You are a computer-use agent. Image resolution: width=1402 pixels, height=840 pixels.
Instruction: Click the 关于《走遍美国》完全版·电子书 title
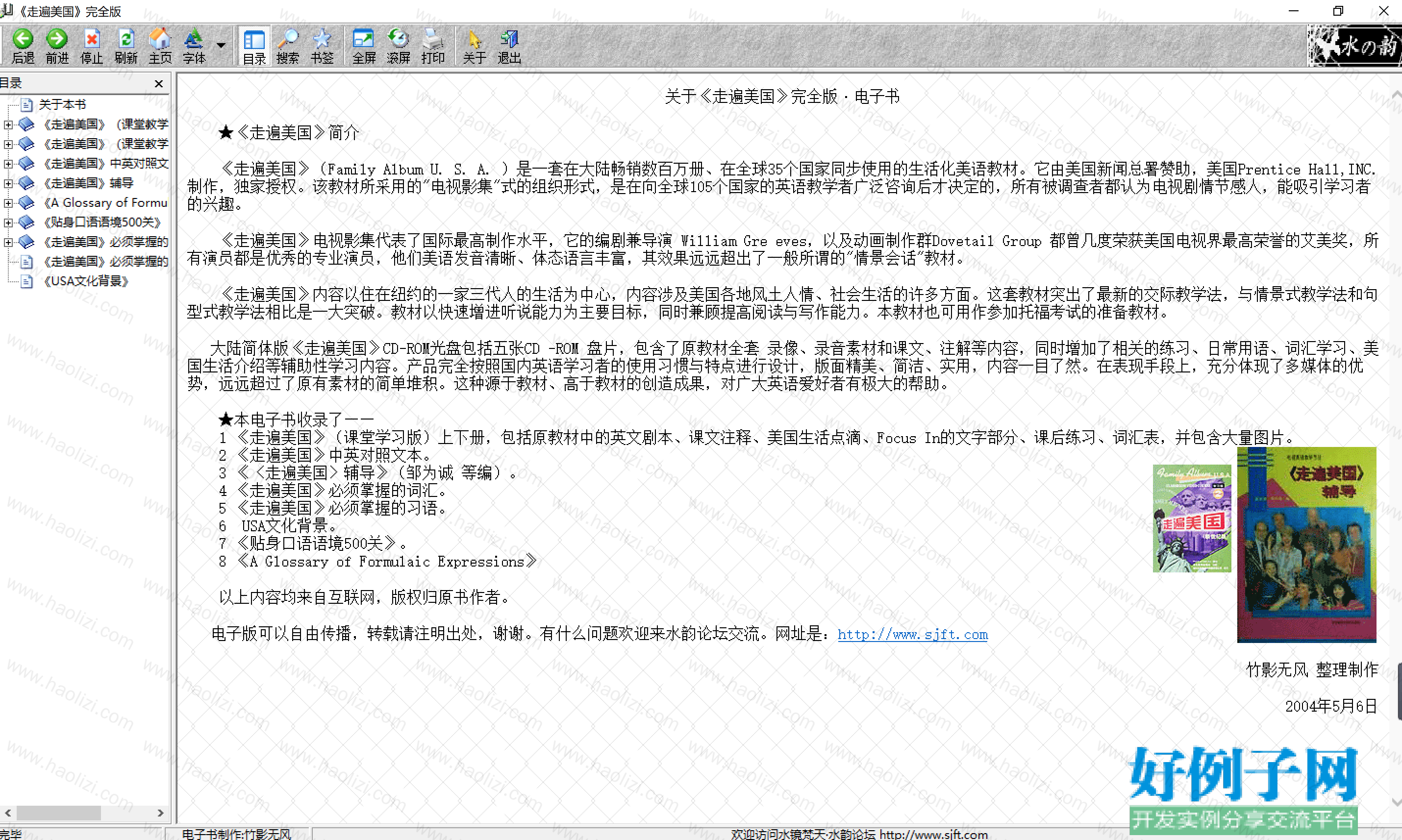(782, 96)
